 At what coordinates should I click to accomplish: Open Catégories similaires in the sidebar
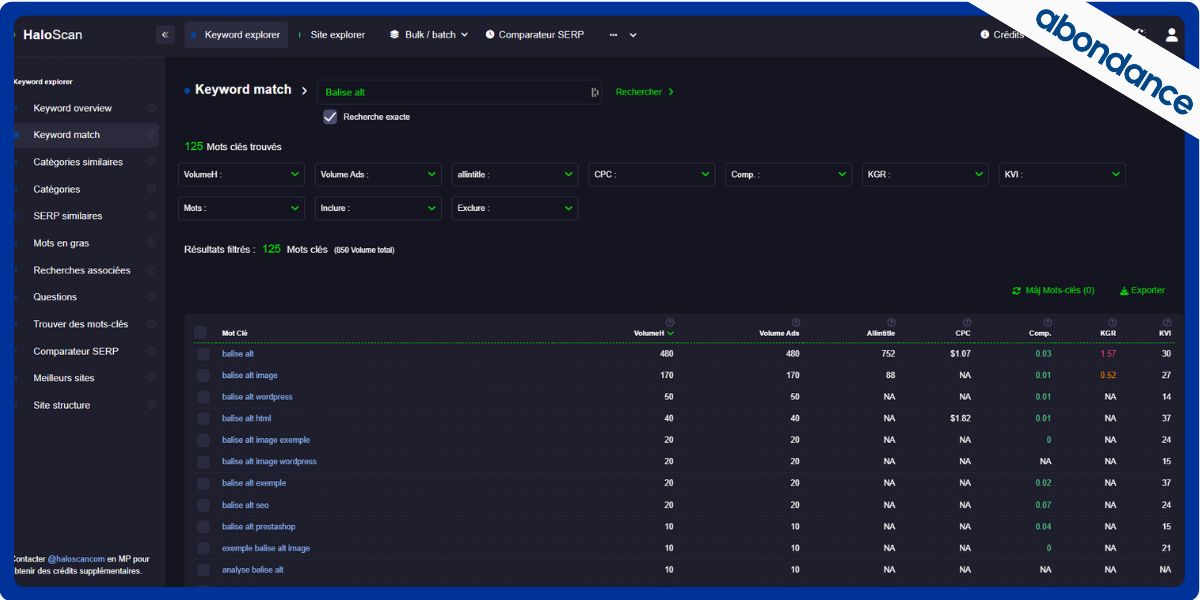78,162
